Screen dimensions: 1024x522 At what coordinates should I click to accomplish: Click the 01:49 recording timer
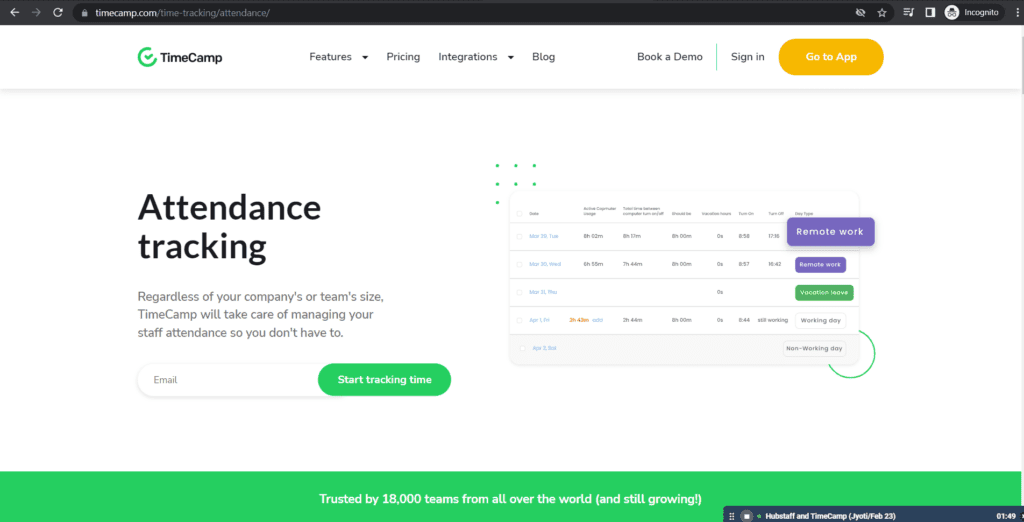tap(1005, 516)
